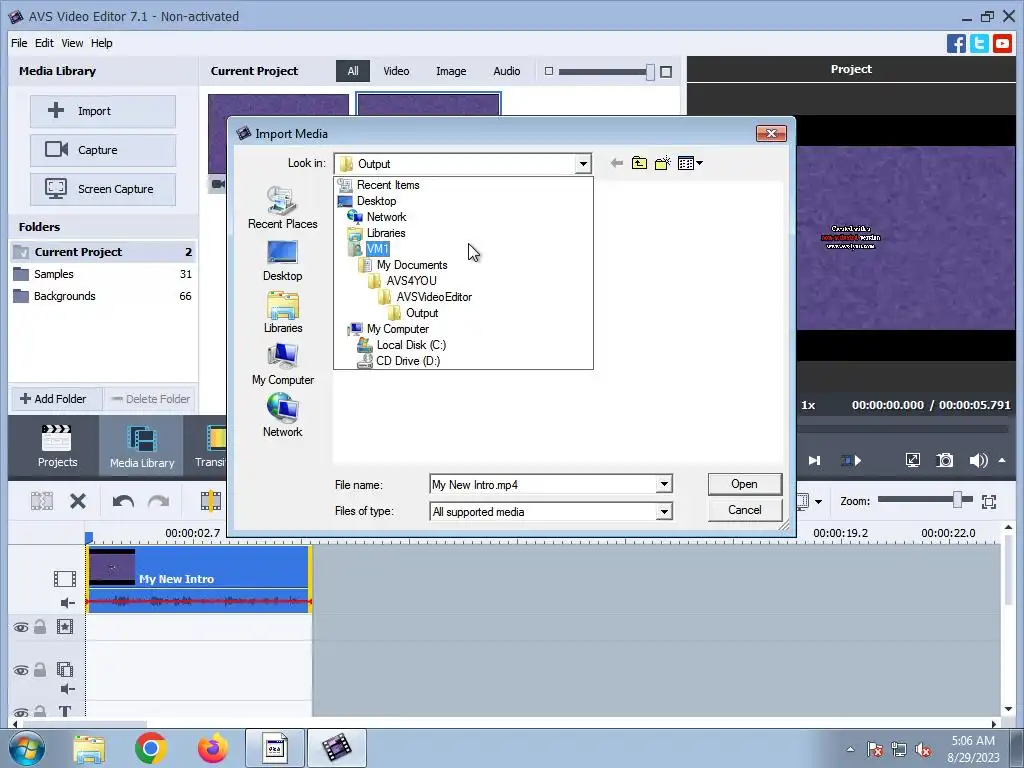Screen dimensions: 1024x768
Task: Redo the last action
Action: (159, 501)
